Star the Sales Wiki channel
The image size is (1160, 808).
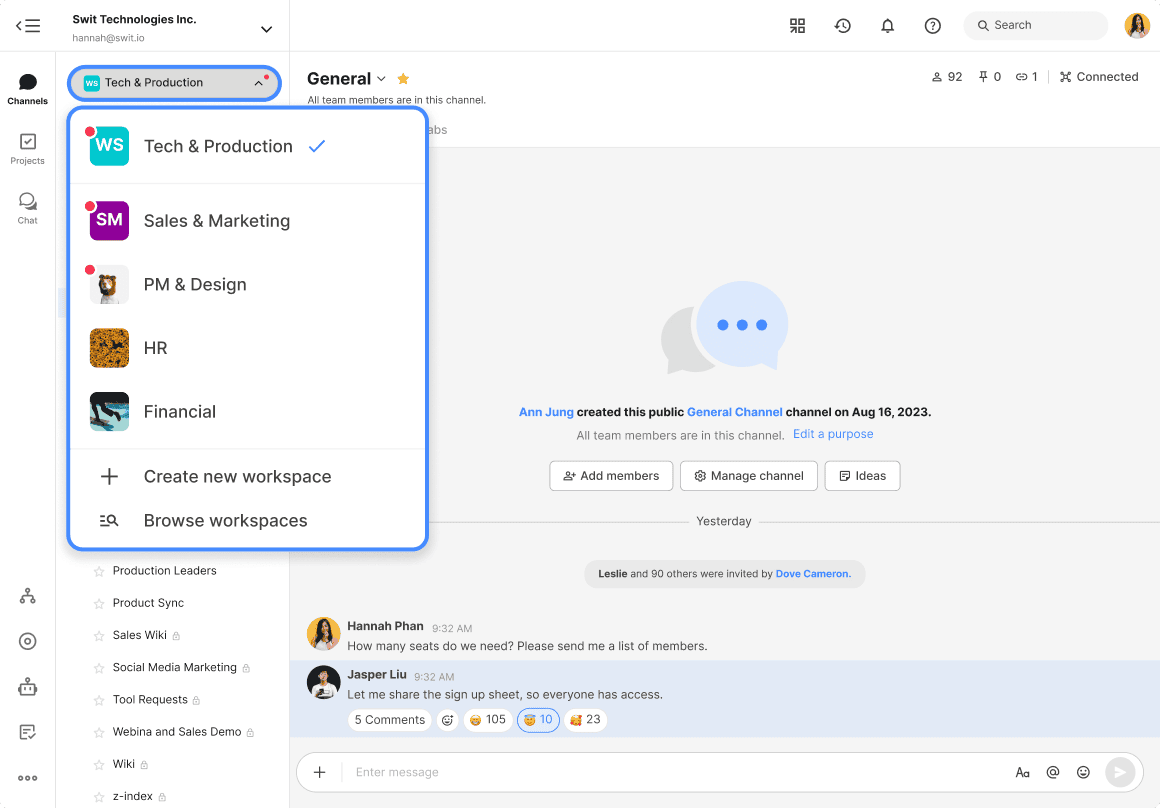pyautogui.click(x=98, y=636)
